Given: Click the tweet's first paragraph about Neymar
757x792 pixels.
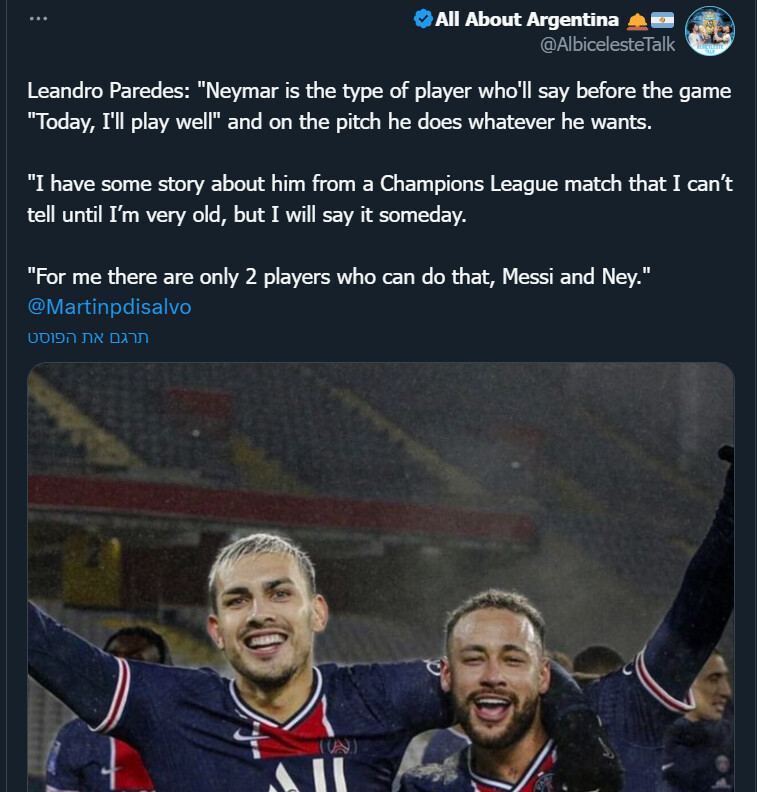Looking at the screenshot, I should pos(379,107).
